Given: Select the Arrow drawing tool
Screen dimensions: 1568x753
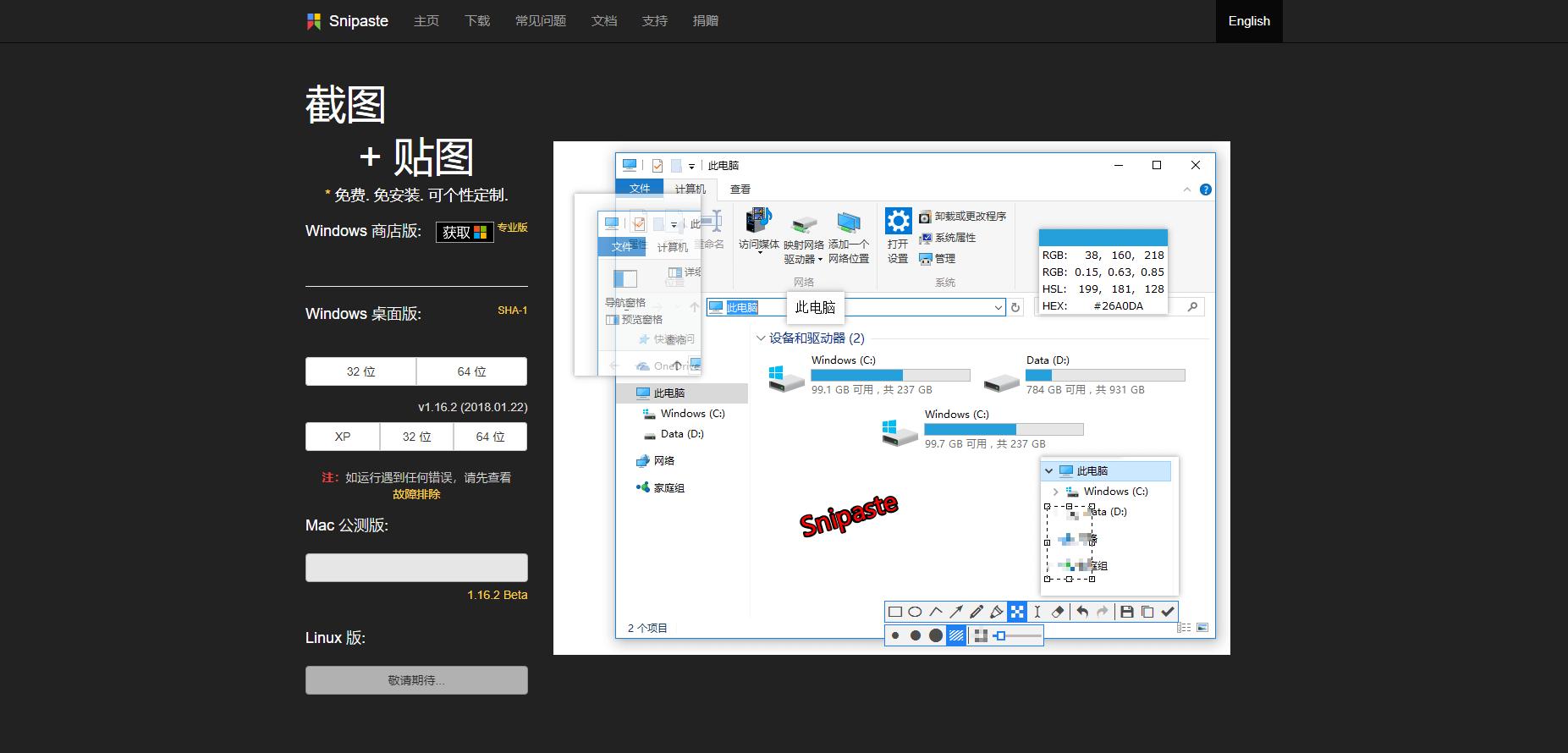Looking at the screenshot, I should (956, 612).
